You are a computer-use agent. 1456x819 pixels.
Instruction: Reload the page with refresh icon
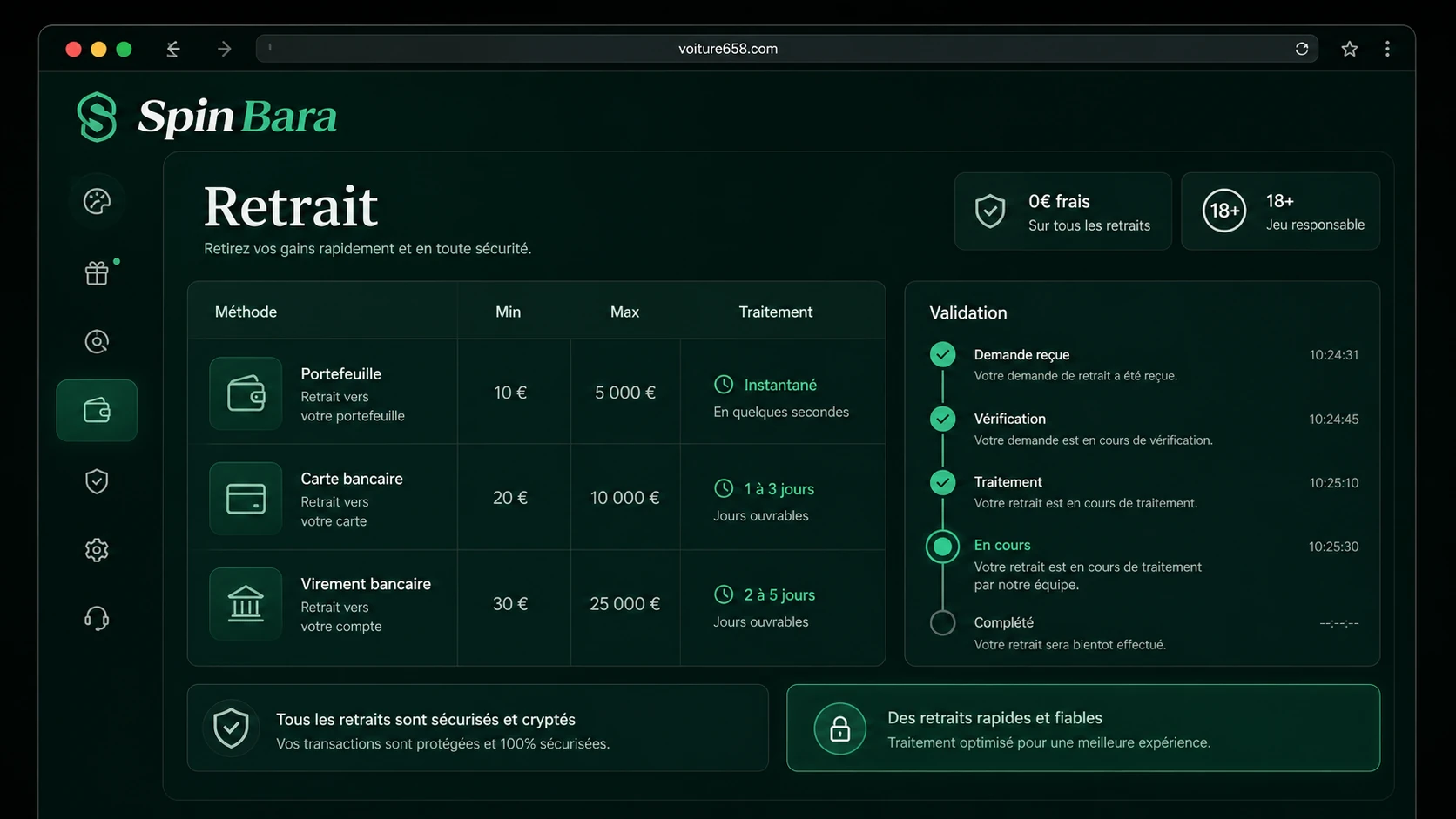tap(1302, 49)
